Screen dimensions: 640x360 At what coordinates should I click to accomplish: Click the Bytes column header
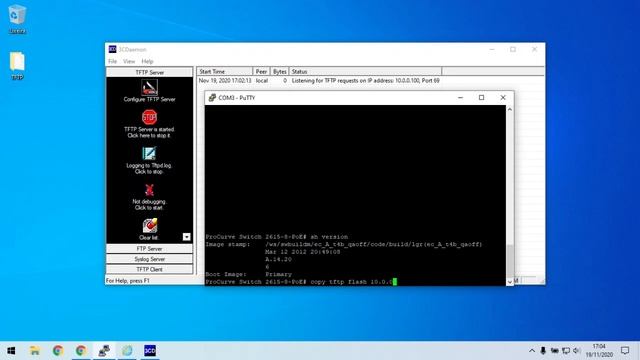point(280,71)
